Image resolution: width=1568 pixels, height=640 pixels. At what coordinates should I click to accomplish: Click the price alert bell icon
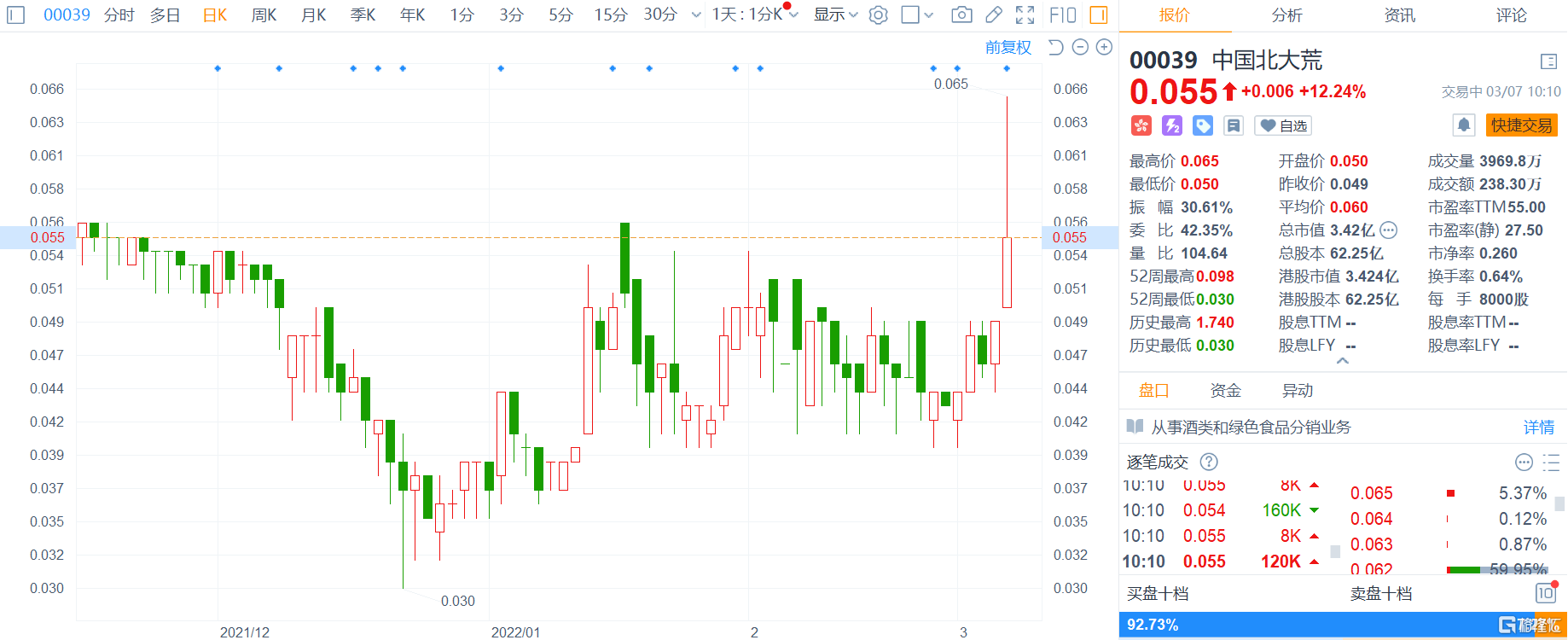click(1464, 125)
